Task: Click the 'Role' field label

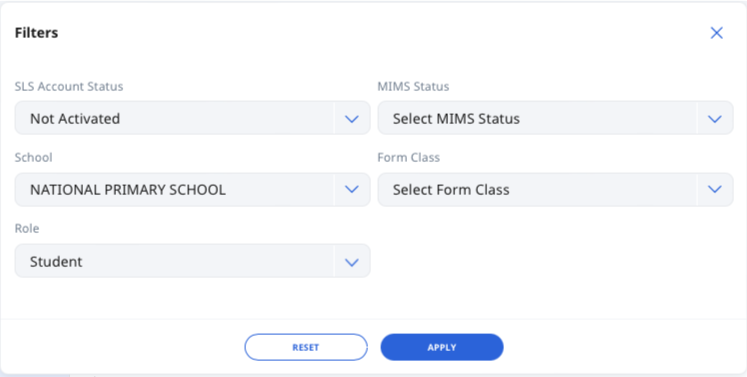Action: (27, 228)
